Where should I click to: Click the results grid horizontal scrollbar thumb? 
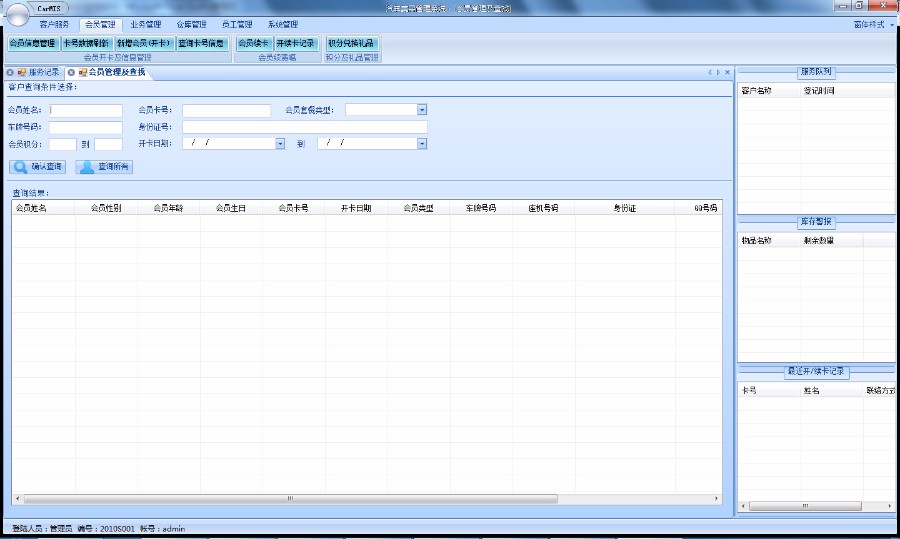click(x=290, y=499)
